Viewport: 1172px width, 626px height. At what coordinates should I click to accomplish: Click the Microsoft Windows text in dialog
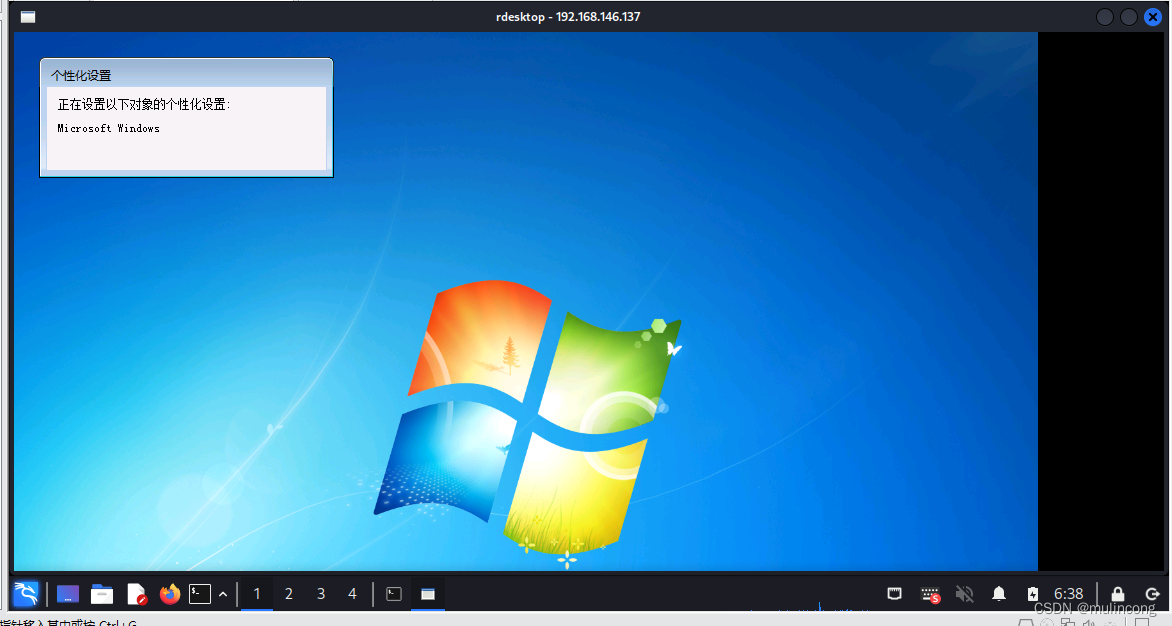[108, 128]
